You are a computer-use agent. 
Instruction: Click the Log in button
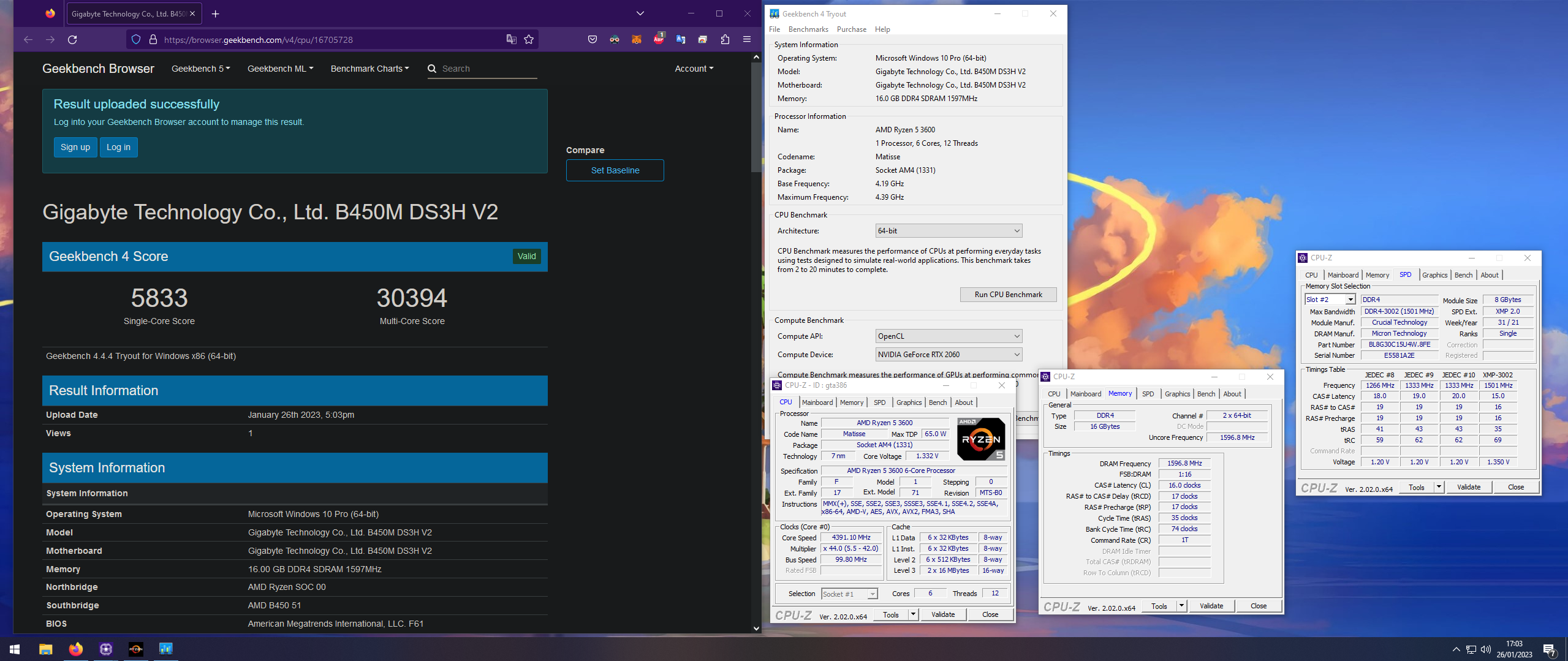pos(118,147)
